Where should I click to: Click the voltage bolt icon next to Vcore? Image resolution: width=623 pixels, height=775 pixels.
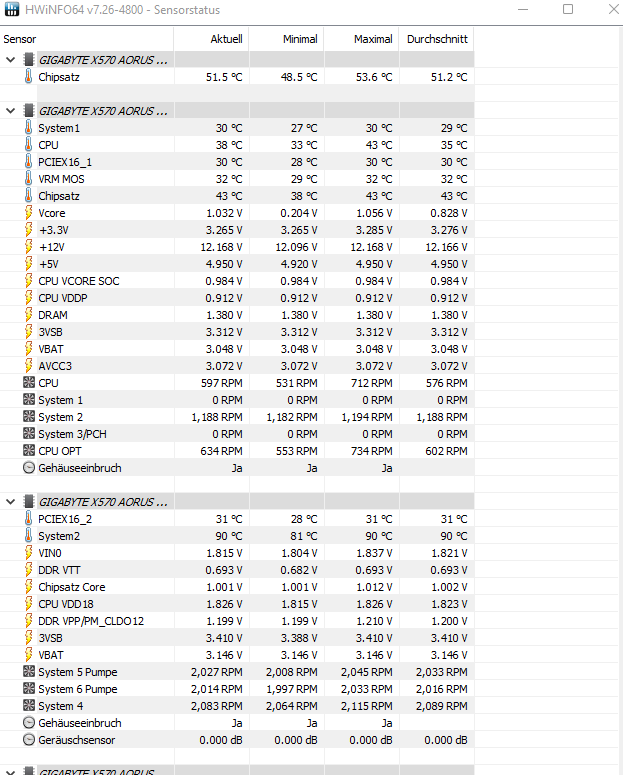pos(29,213)
